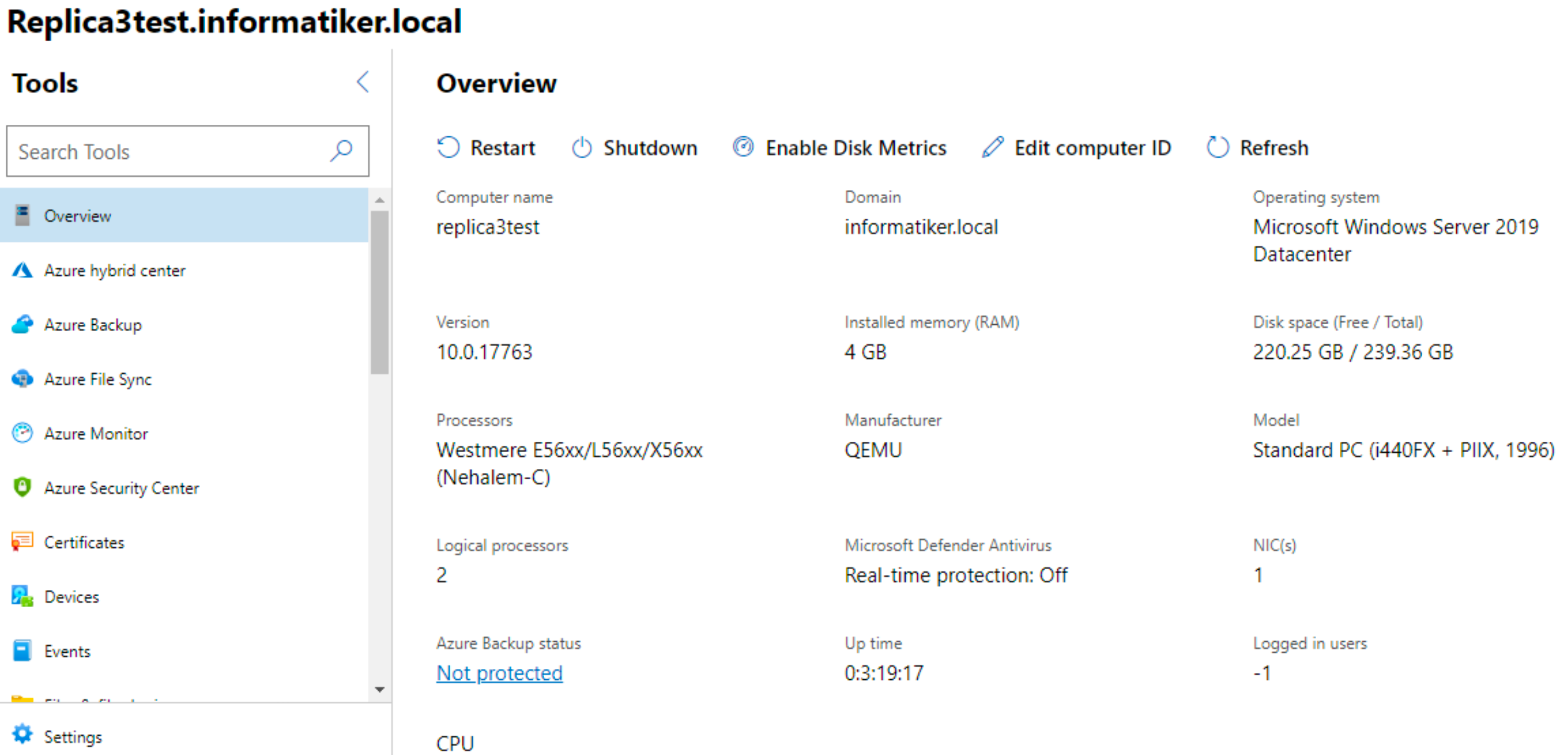Image resolution: width=1568 pixels, height=755 pixels.
Task: Click the tools list scroll down arrow
Action: tap(380, 689)
